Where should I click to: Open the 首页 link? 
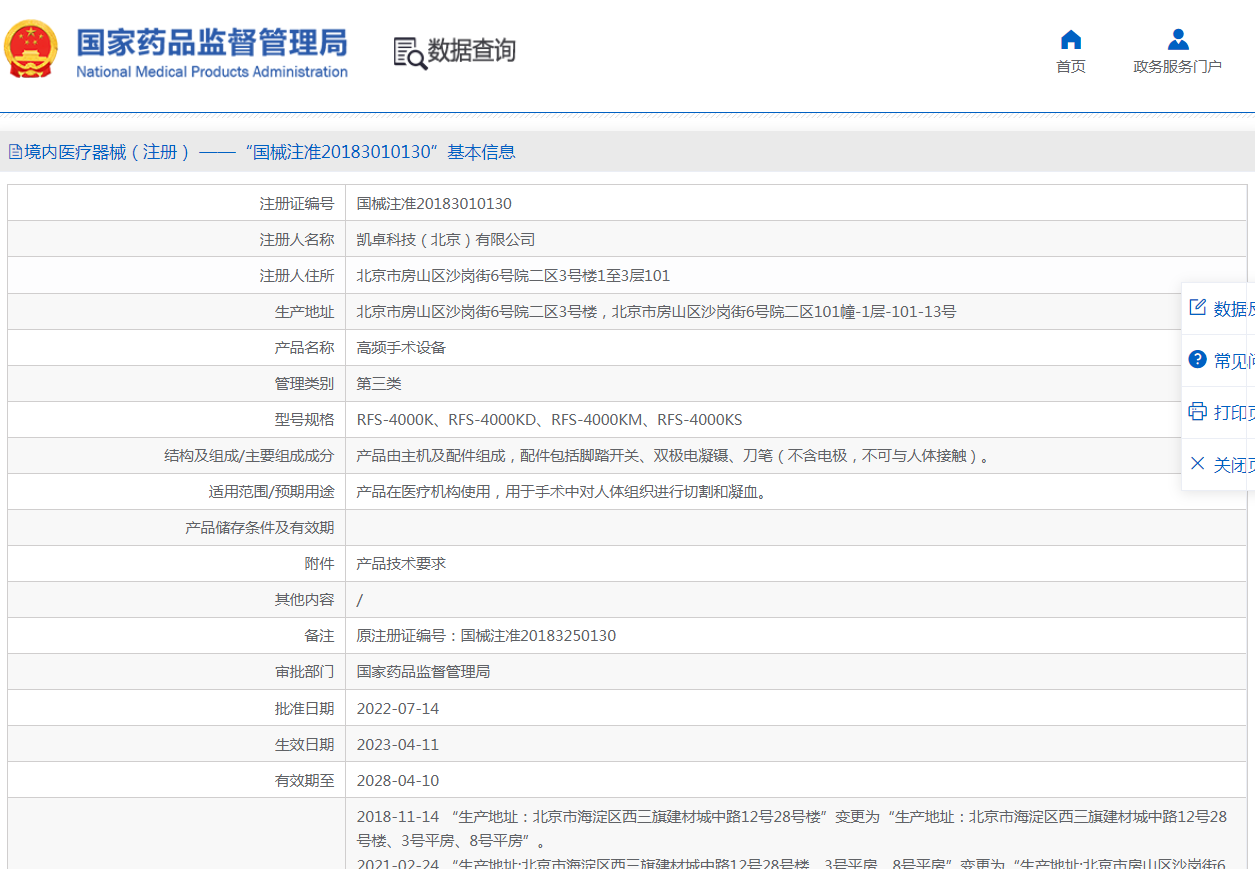1071,67
